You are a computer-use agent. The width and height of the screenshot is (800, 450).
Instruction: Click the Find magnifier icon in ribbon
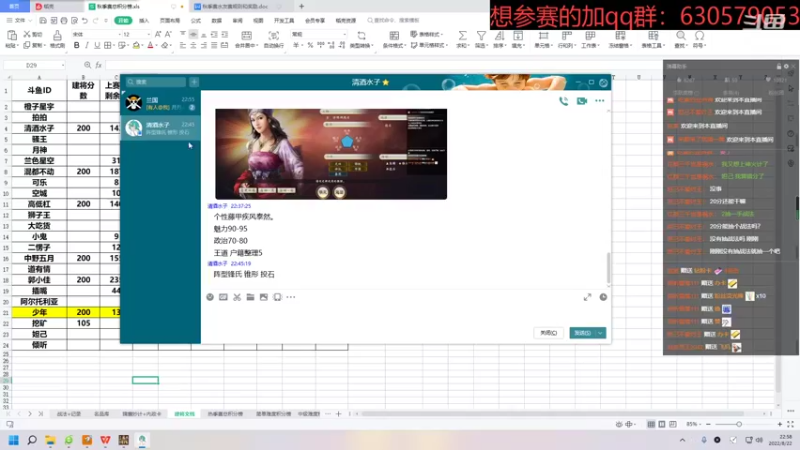pyautogui.click(x=681, y=36)
